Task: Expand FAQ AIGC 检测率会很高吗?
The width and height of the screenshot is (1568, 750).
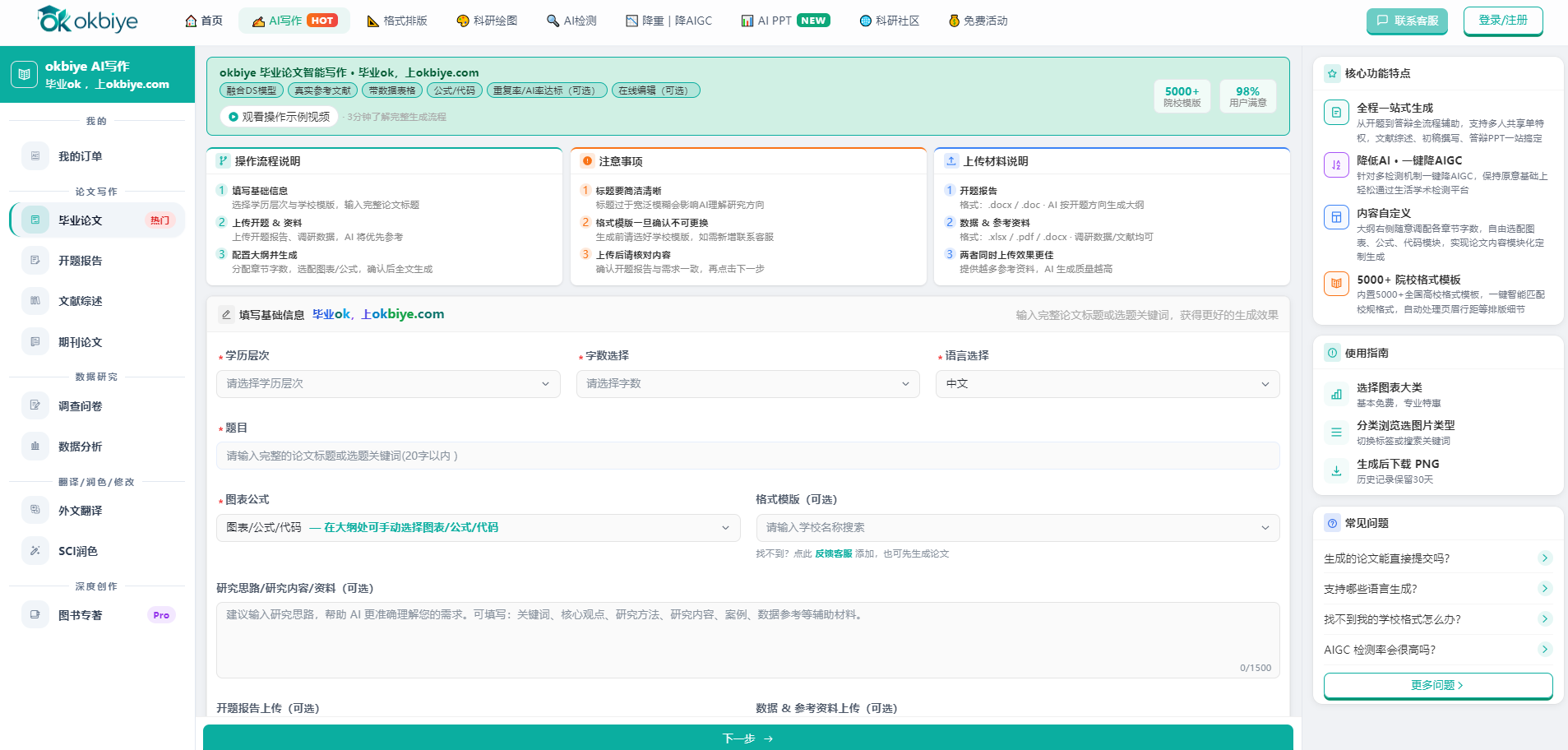Action: tap(1438, 650)
